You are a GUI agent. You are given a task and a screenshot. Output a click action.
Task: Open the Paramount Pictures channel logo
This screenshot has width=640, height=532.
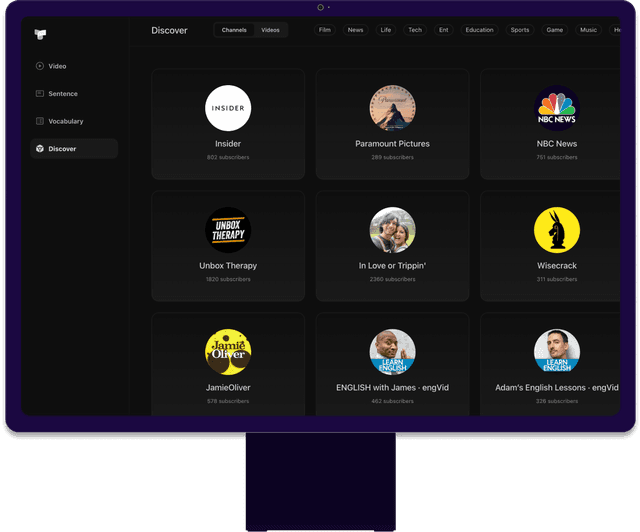[x=392, y=108]
